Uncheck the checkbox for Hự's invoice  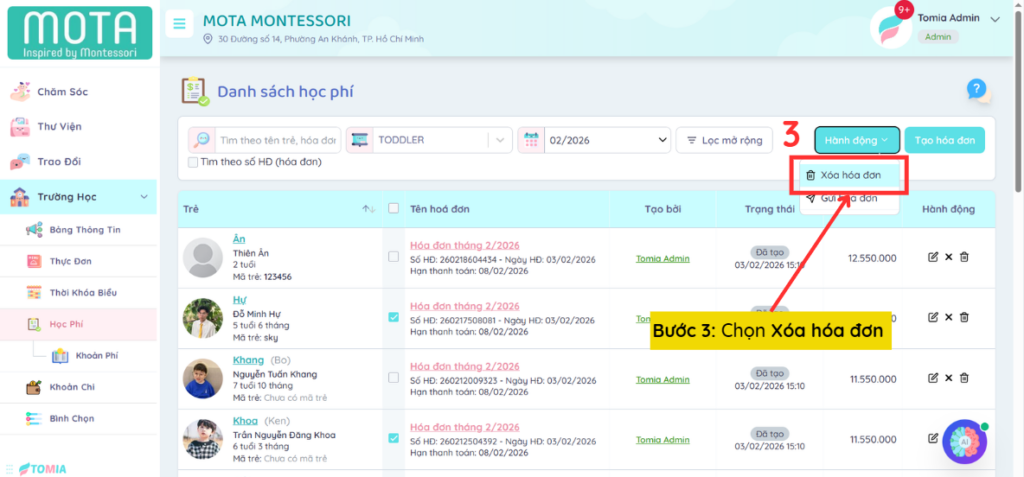coord(393,317)
